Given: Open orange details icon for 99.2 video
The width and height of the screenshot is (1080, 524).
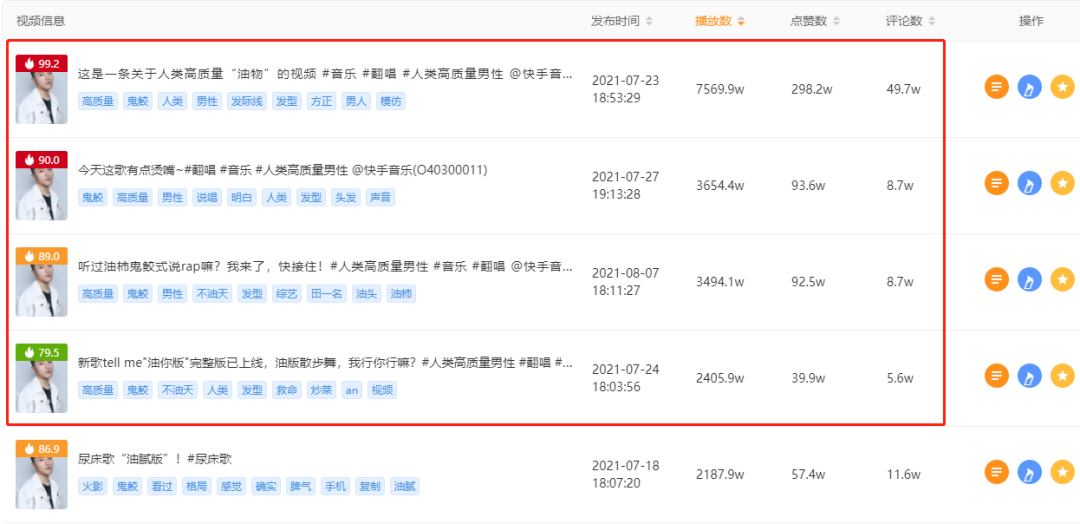Looking at the screenshot, I should [996, 87].
